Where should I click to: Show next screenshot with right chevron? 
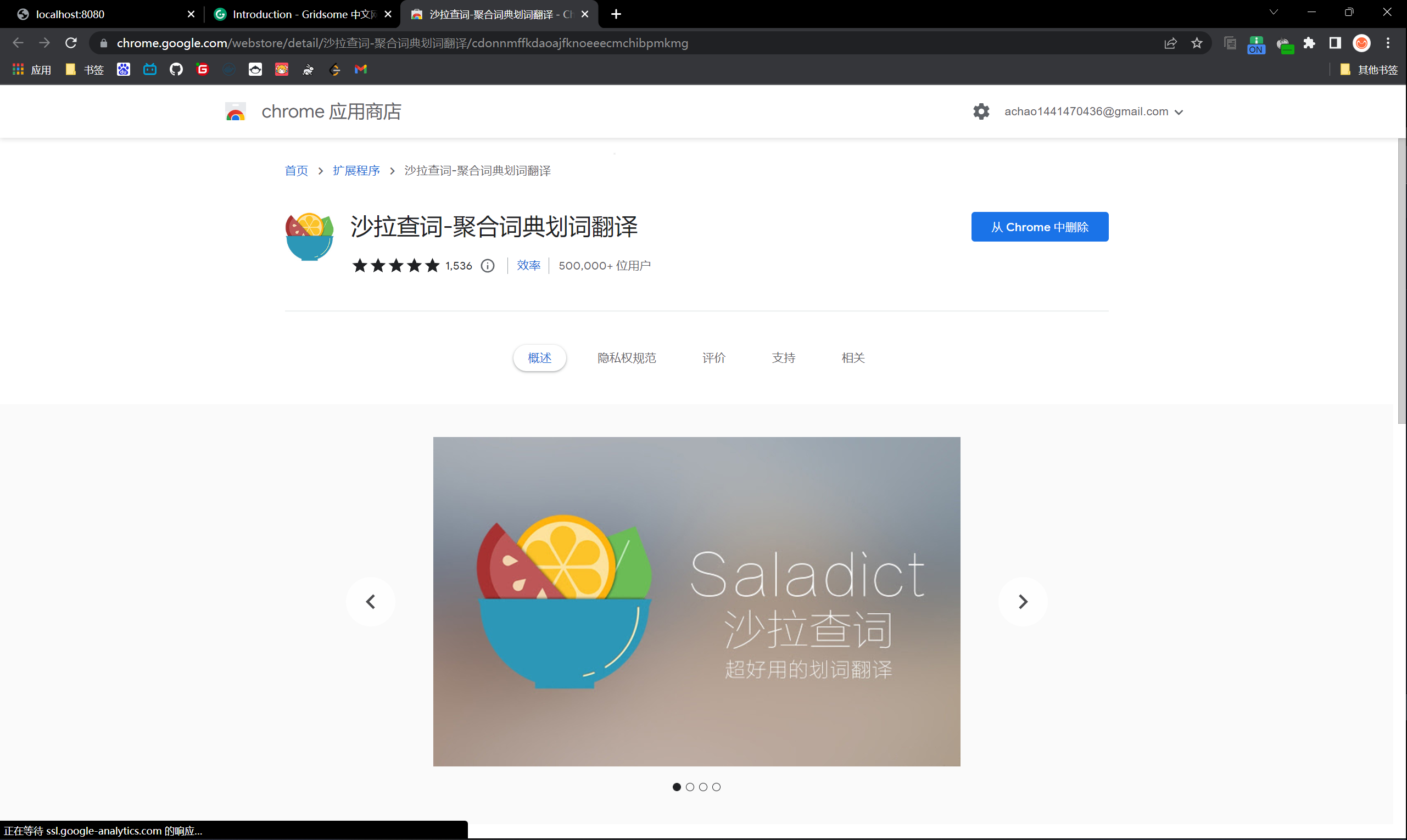tap(1023, 602)
